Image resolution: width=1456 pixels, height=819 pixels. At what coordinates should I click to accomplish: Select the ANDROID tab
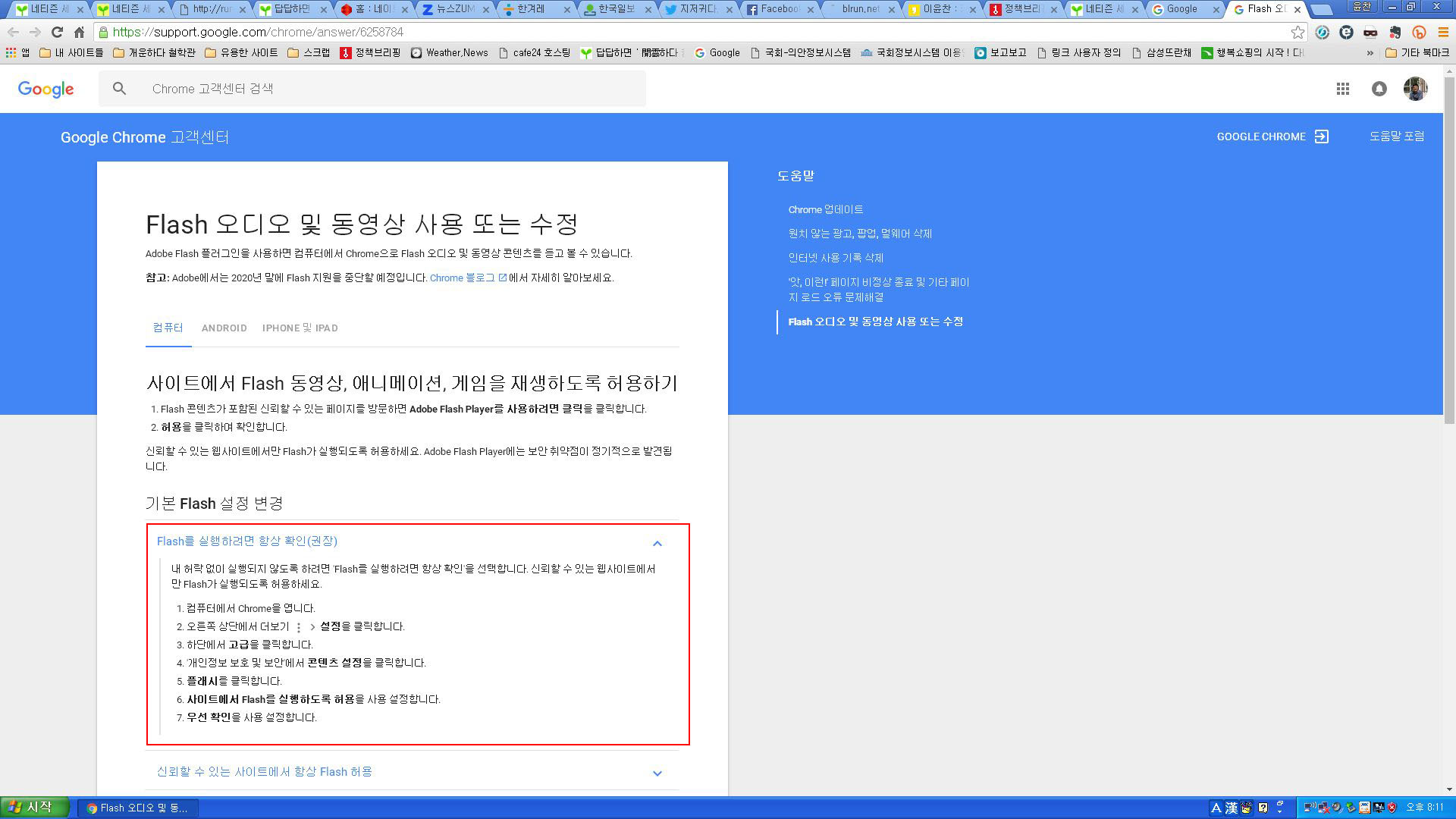pyautogui.click(x=224, y=328)
